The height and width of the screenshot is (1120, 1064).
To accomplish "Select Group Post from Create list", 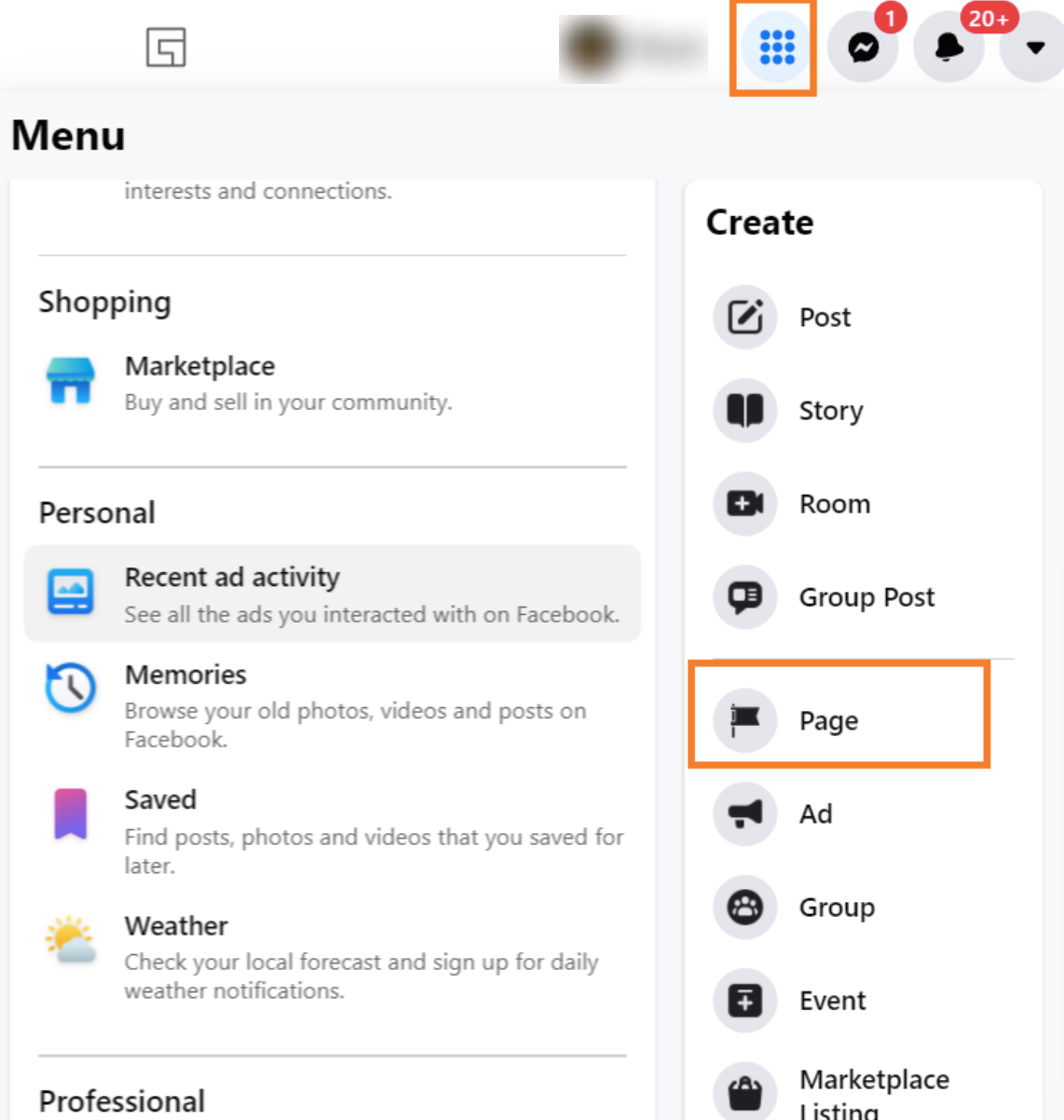I will [866, 597].
